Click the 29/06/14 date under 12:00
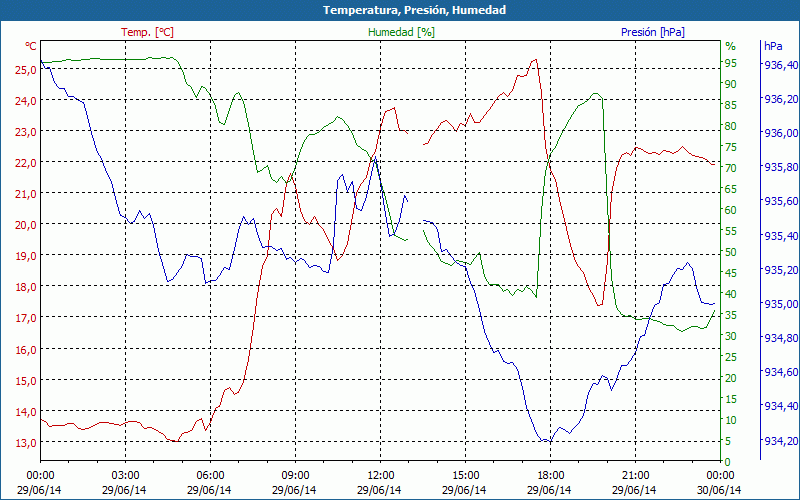 [x=380, y=490]
